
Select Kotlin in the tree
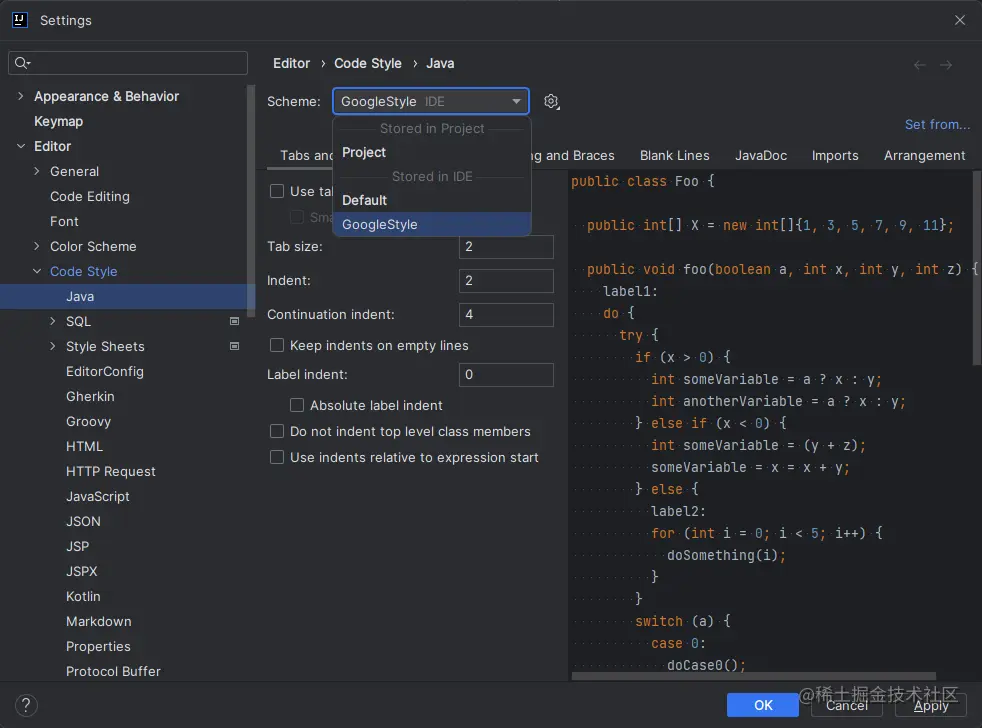click(83, 596)
